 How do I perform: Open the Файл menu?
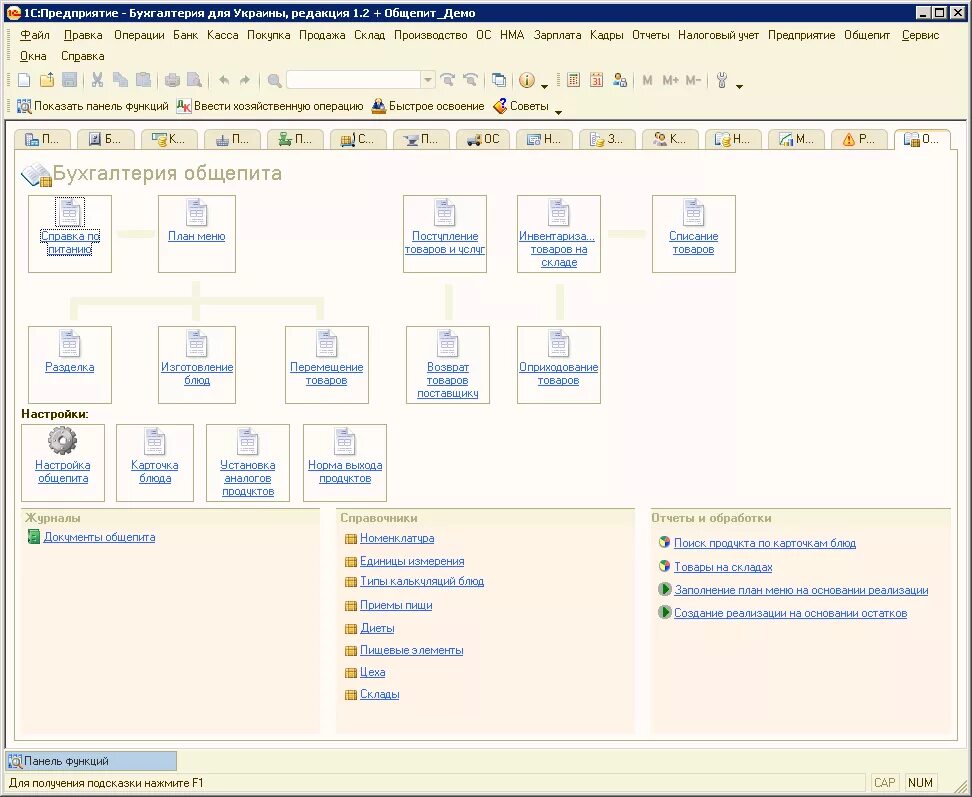coord(35,35)
